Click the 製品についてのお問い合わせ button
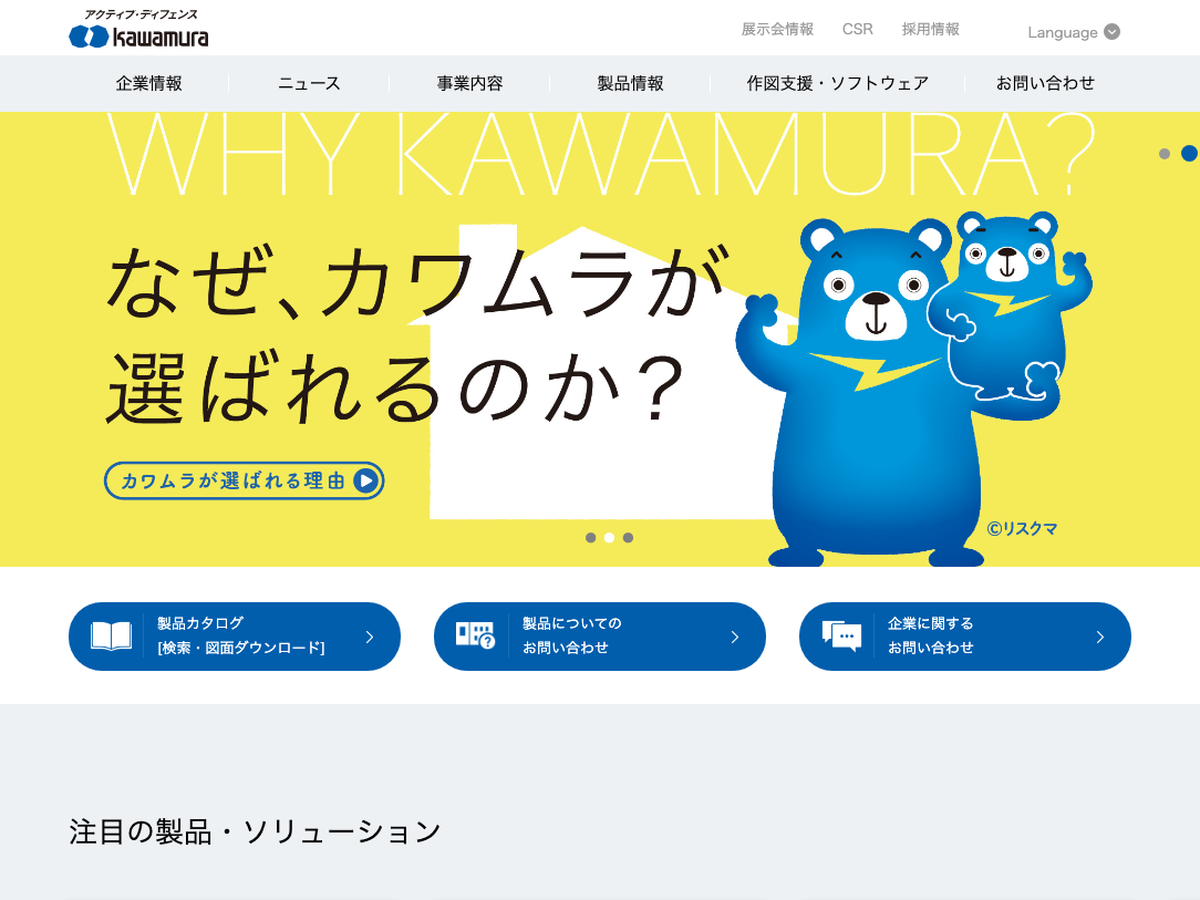Image resolution: width=1200 pixels, height=900 pixels. (x=600, y=636)
